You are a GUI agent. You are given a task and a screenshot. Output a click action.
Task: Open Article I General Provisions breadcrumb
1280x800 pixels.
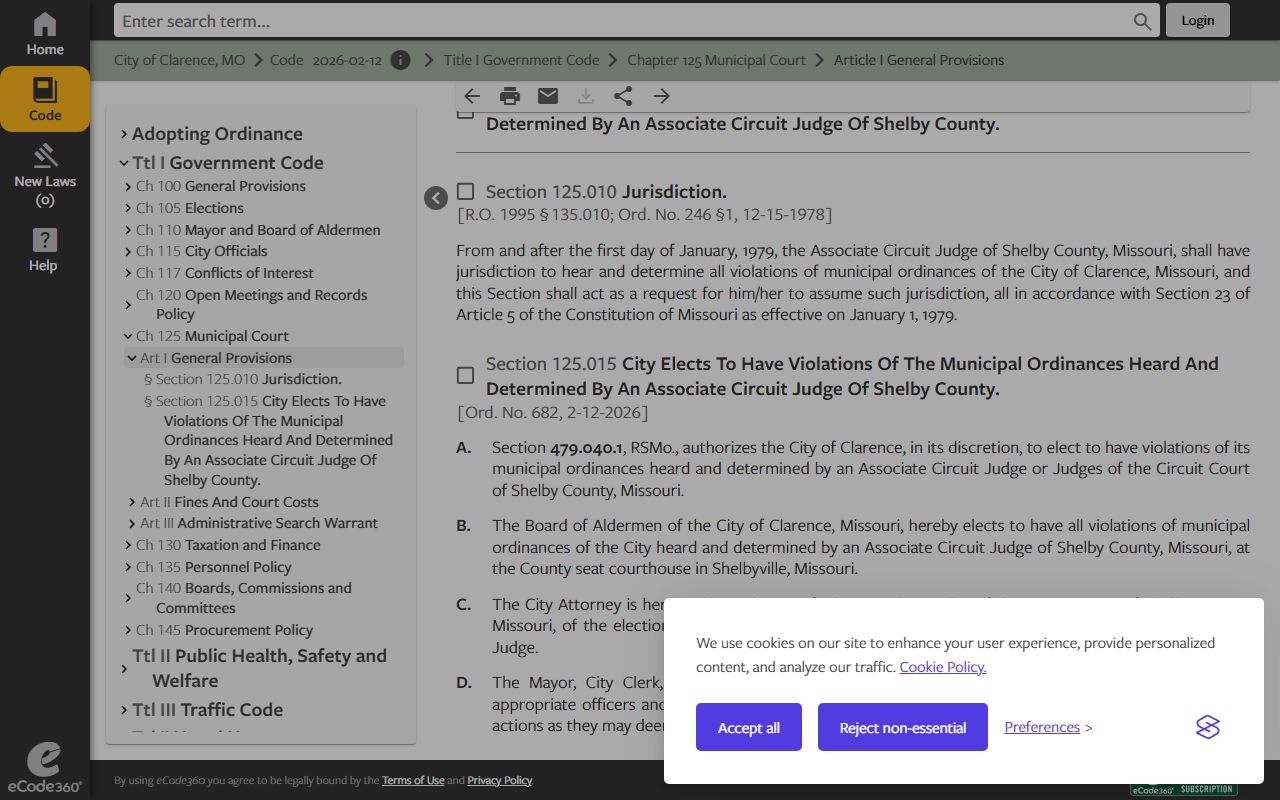[919, 60]
